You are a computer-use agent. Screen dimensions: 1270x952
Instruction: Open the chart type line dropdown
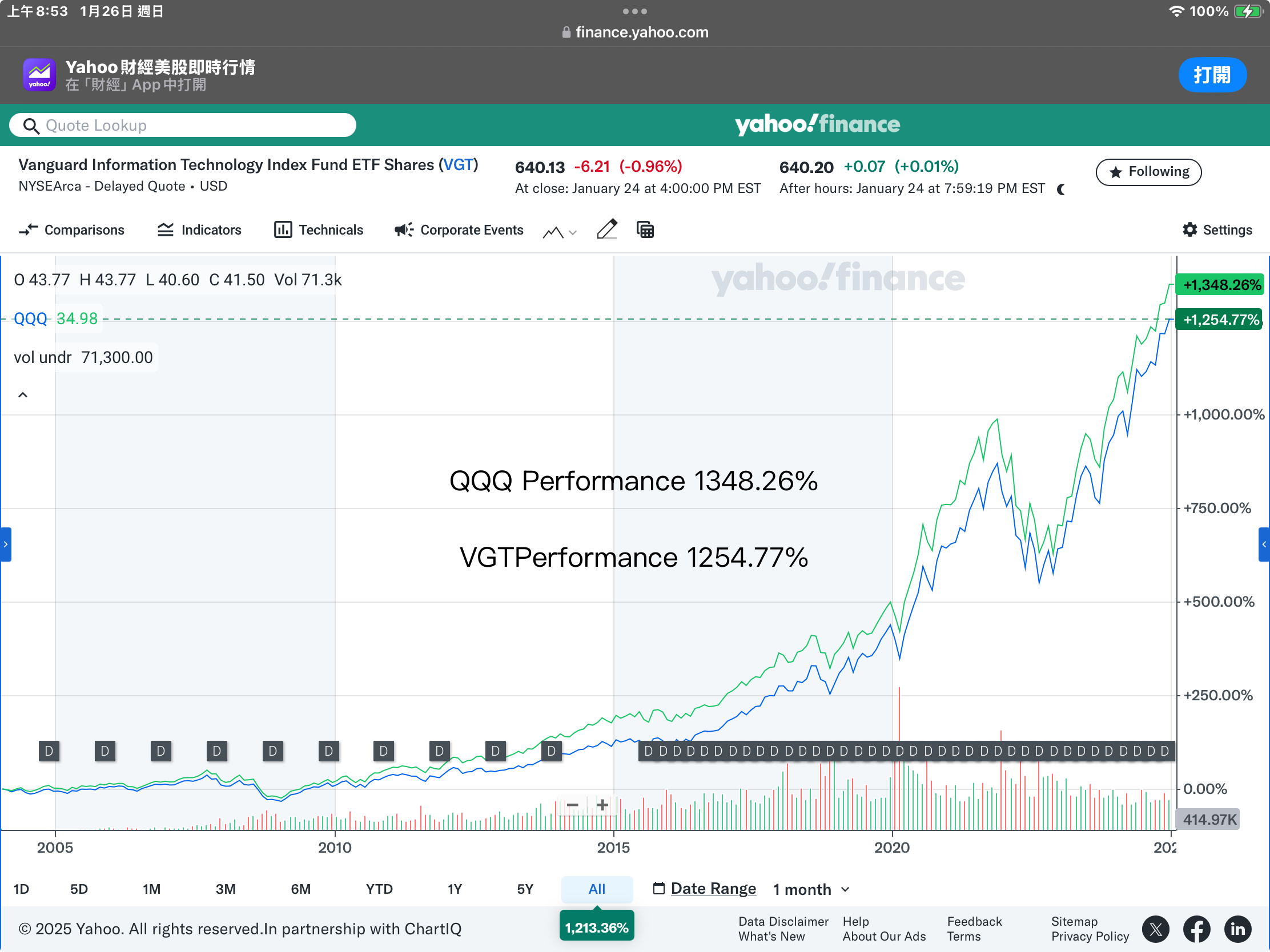560,231
